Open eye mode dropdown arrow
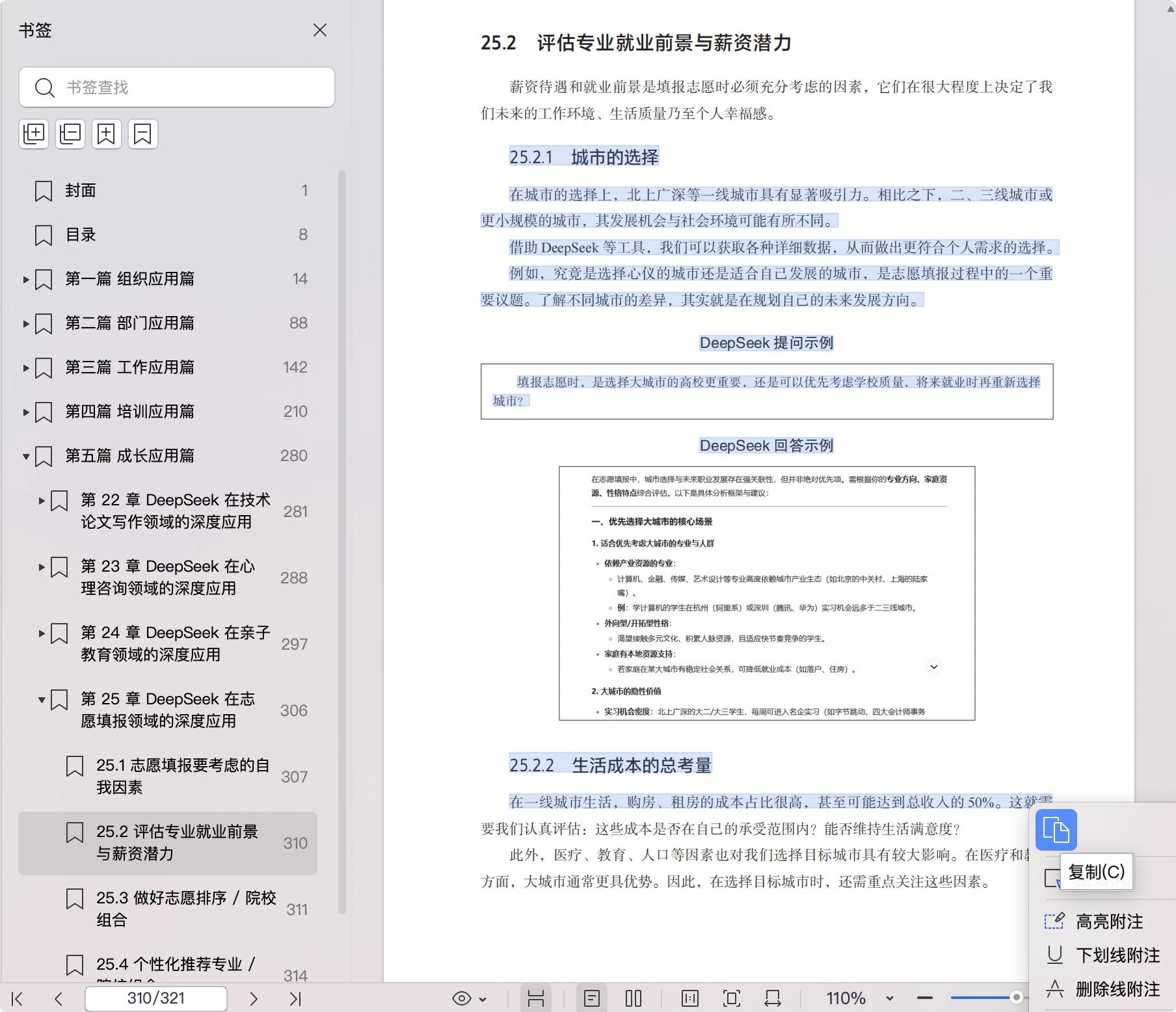Image resolution: width=1176 pixels, height=1012 pixels. point(483,999)
